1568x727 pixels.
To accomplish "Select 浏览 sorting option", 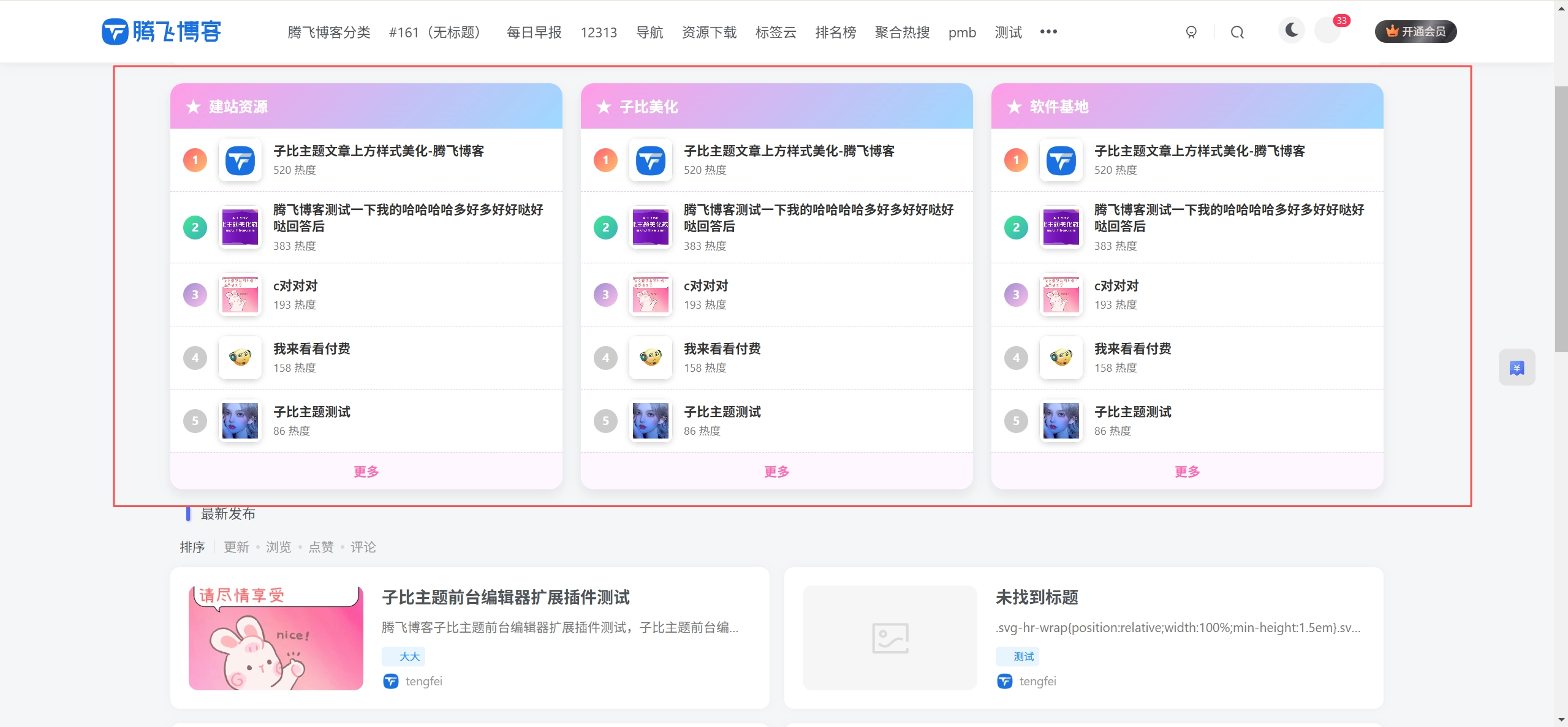I will (x=278, y=547).
